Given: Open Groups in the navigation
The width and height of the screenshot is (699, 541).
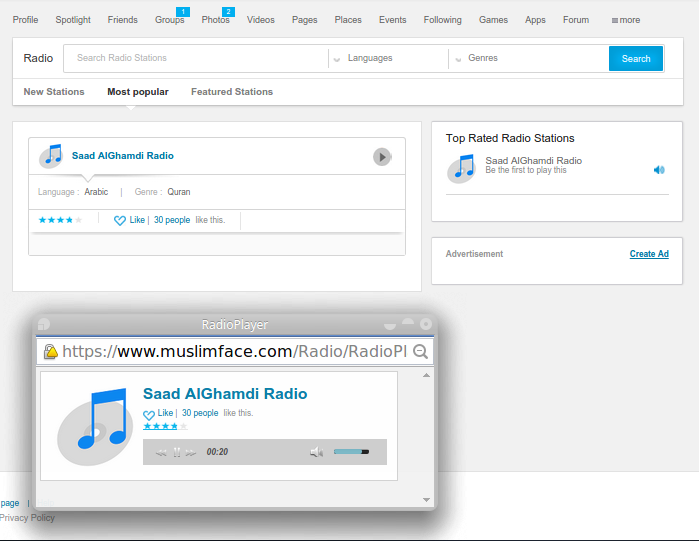Looking at the screenshot, I should 169,20.
